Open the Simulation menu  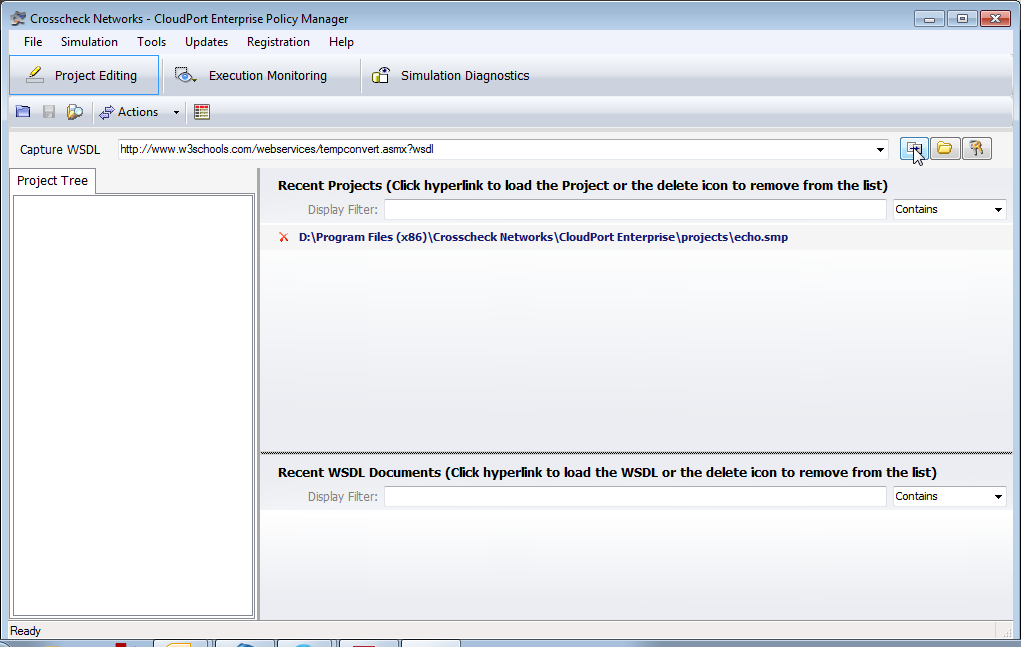89,42
